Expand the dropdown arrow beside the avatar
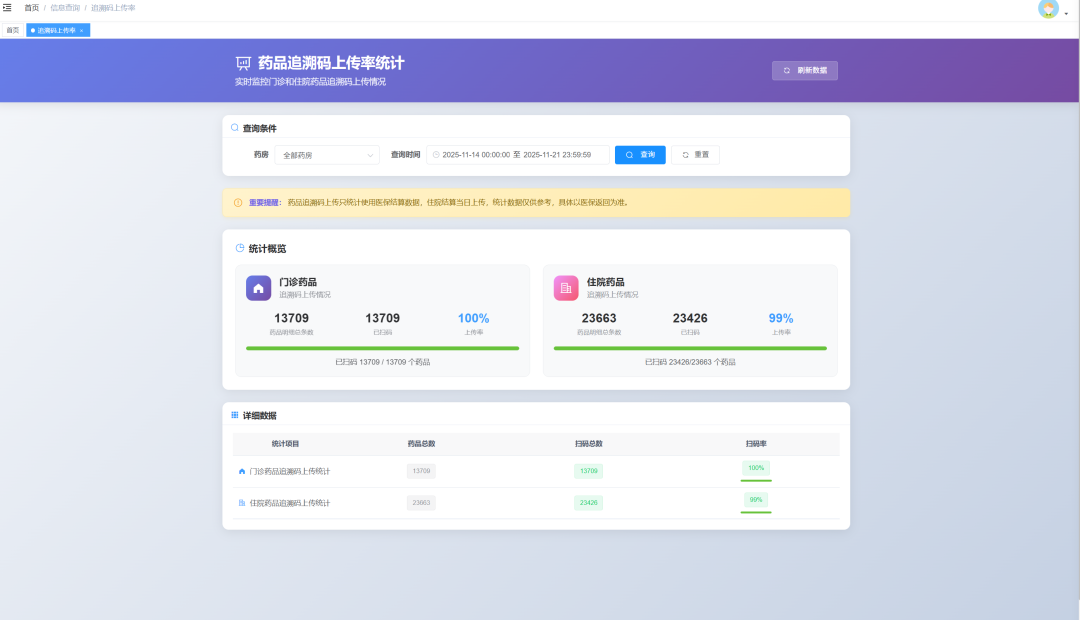The image size is (1080, 620). pos(1066,13)
